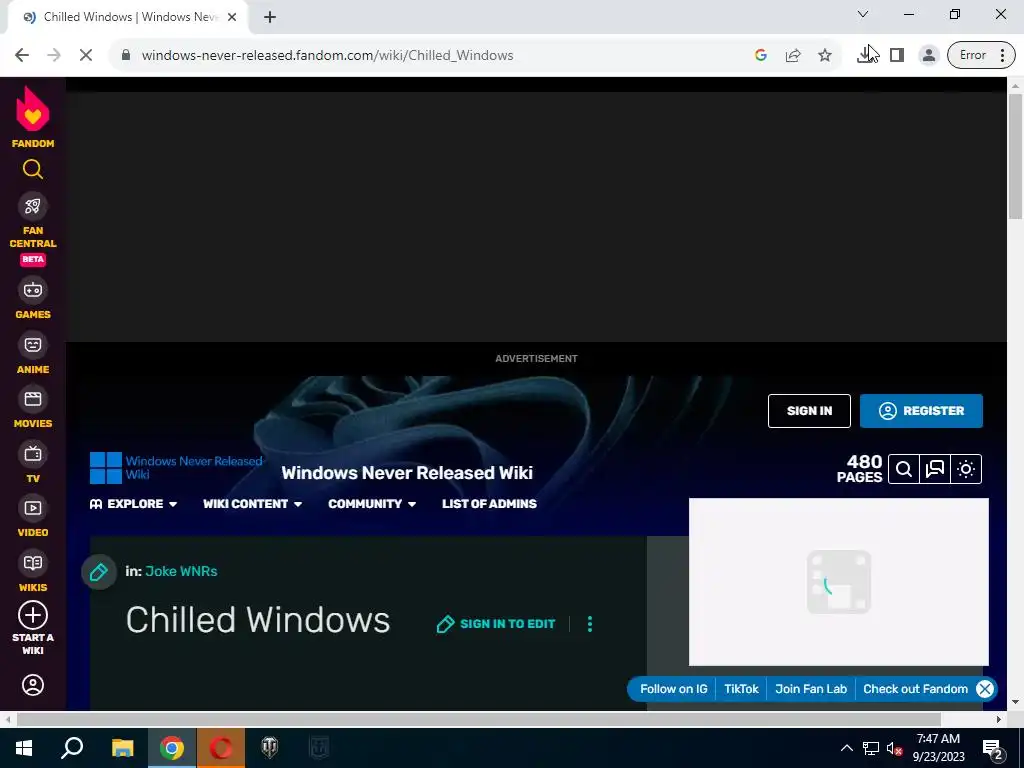Open the Fandom sidebar search magnifier
The height and width of the screenshot is (768, 1024).
click(33, 169)
